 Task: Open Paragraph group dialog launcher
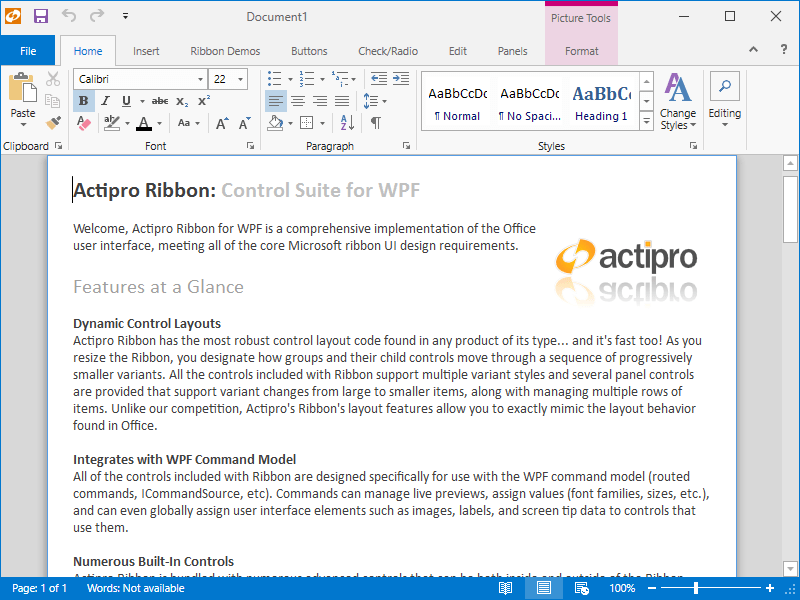[406, 146]
